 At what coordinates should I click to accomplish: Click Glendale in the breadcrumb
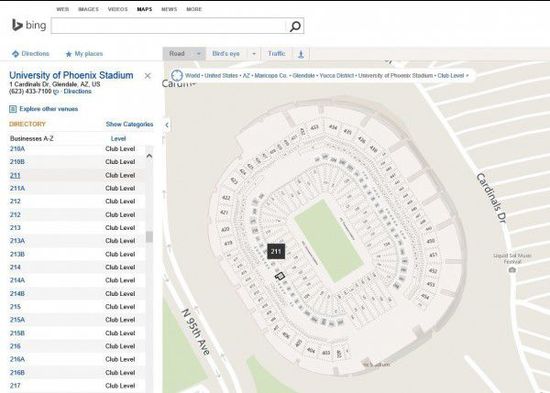click(303, 75)
